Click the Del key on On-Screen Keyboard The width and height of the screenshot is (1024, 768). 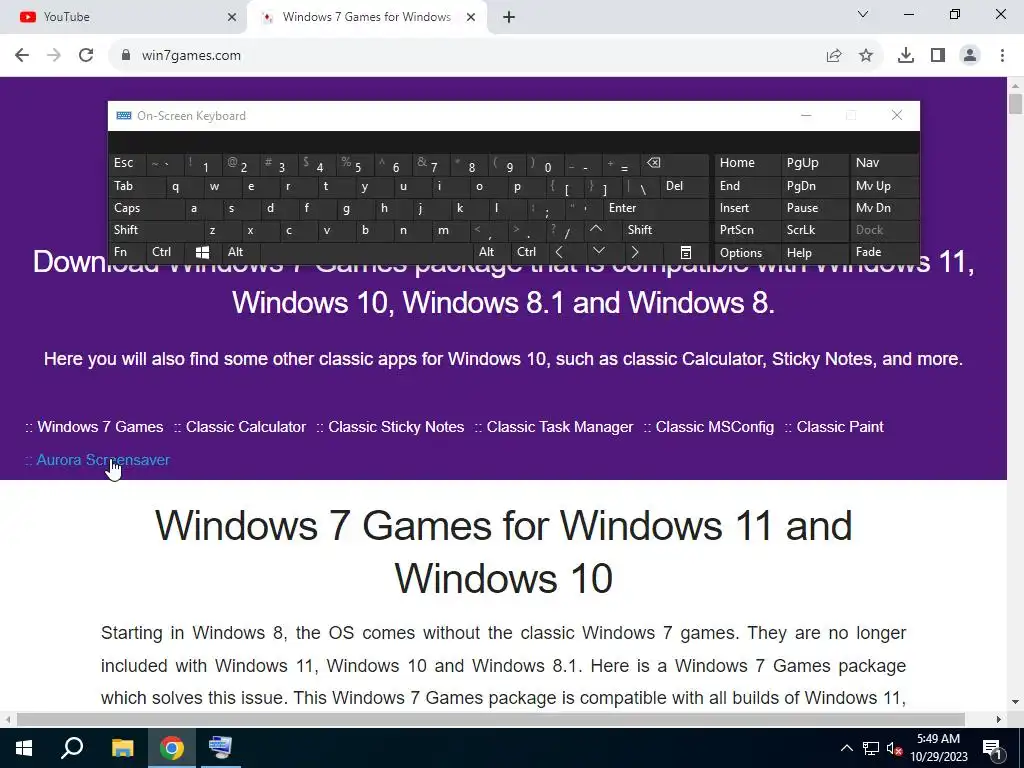[683, 186]
